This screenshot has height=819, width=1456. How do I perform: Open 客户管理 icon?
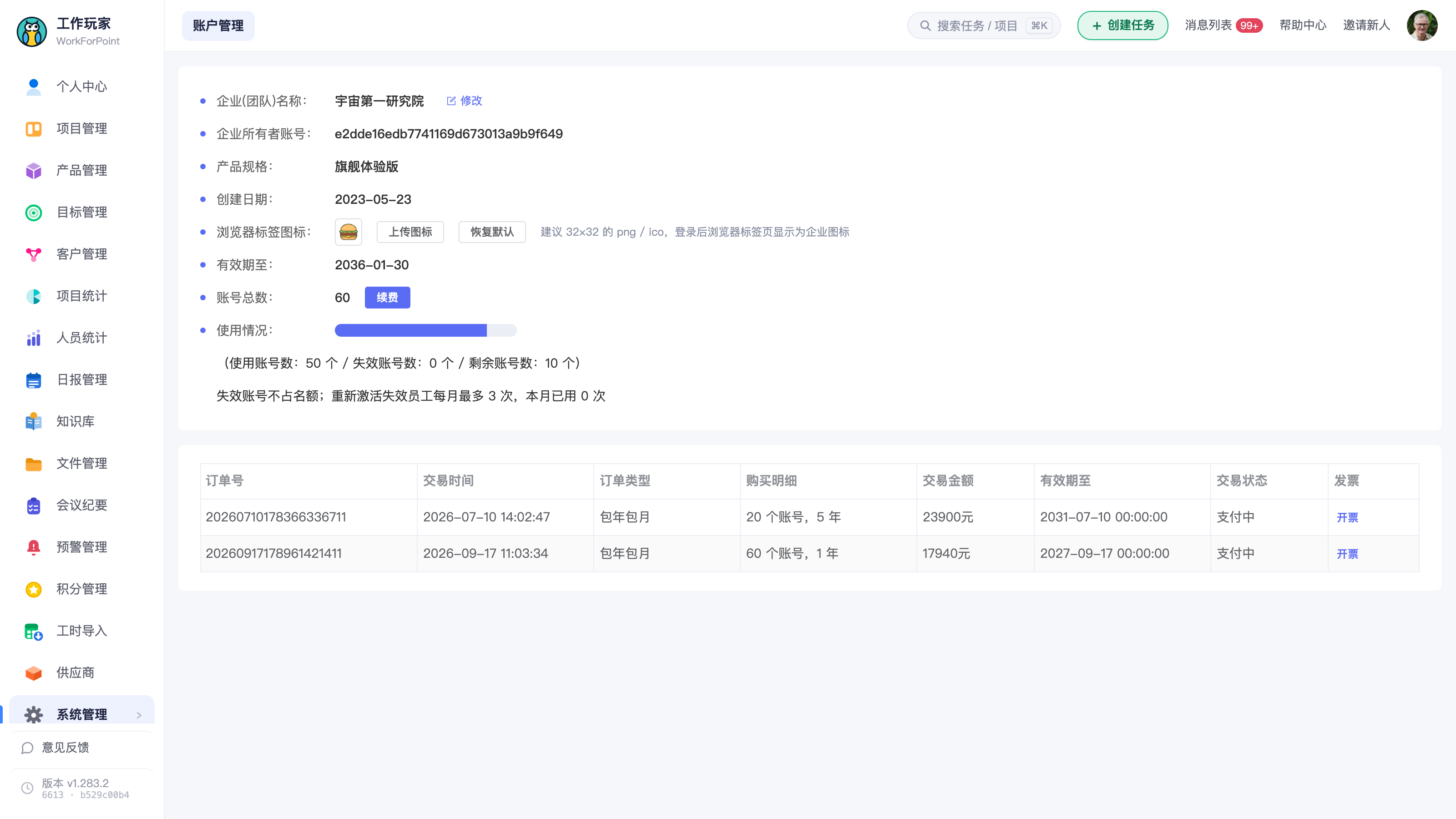pos(33,254)
